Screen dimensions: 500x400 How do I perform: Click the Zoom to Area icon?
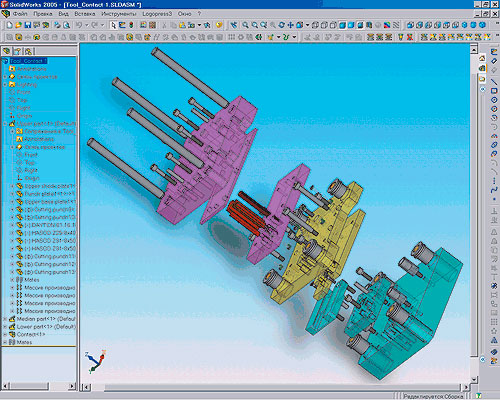point(254,25)
